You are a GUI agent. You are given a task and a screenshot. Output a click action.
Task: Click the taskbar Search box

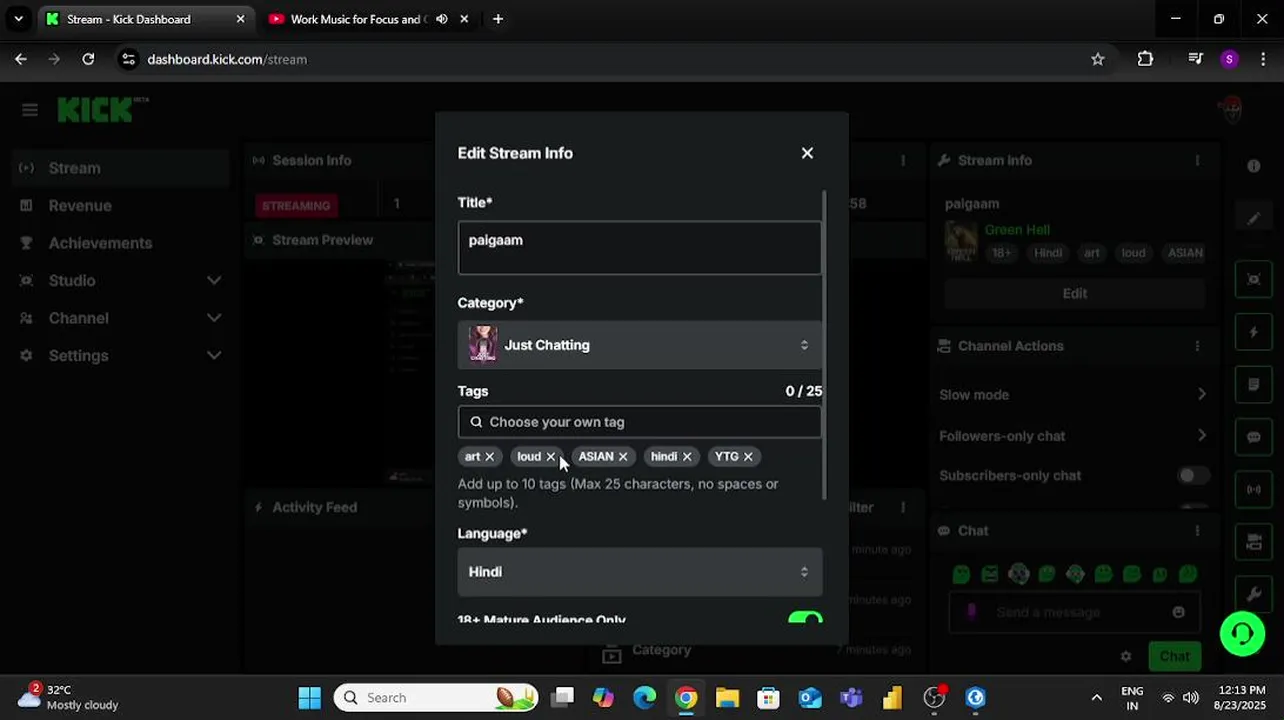[x=436, y=698]
